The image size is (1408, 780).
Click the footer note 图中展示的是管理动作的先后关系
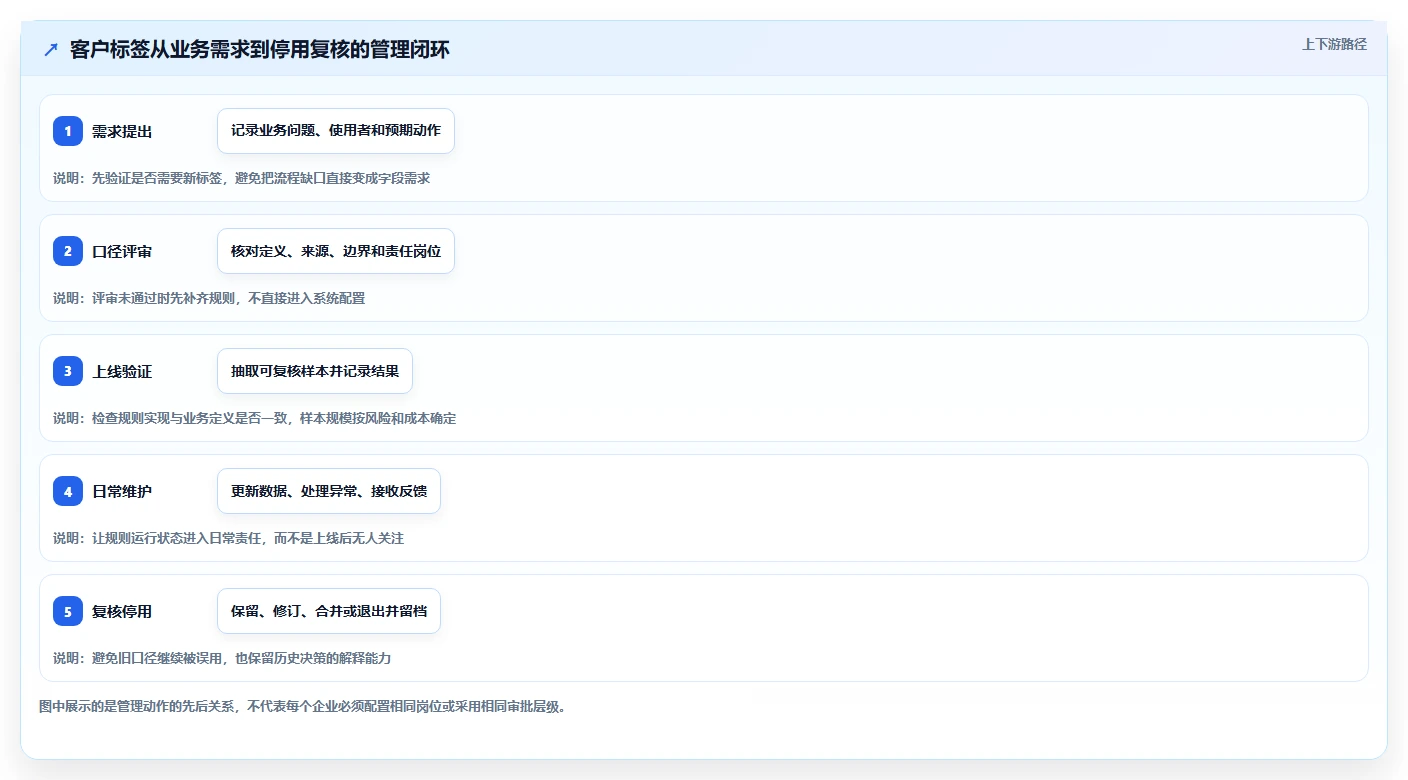coord(138,706)
